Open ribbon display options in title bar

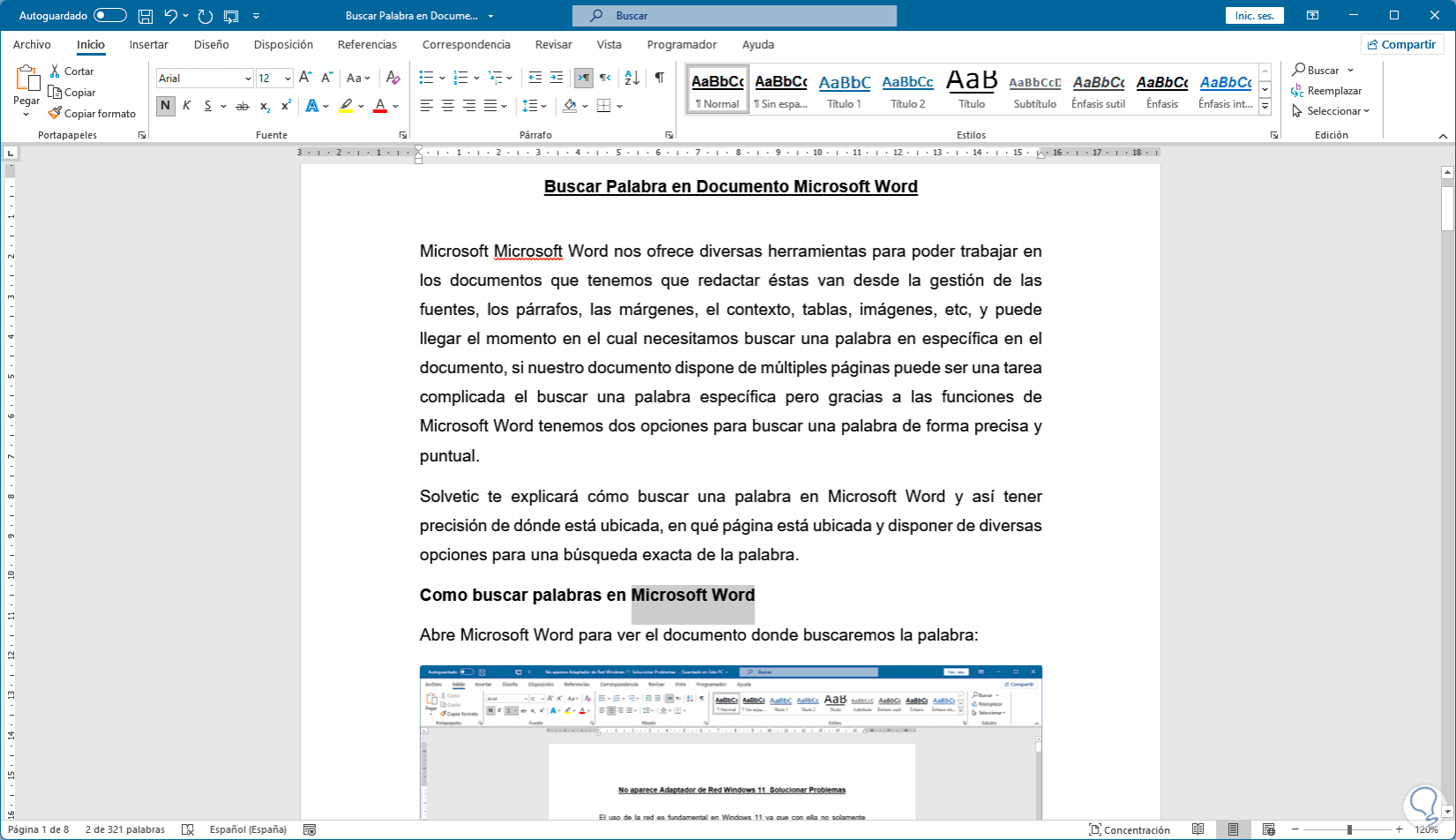point(1313,16)
